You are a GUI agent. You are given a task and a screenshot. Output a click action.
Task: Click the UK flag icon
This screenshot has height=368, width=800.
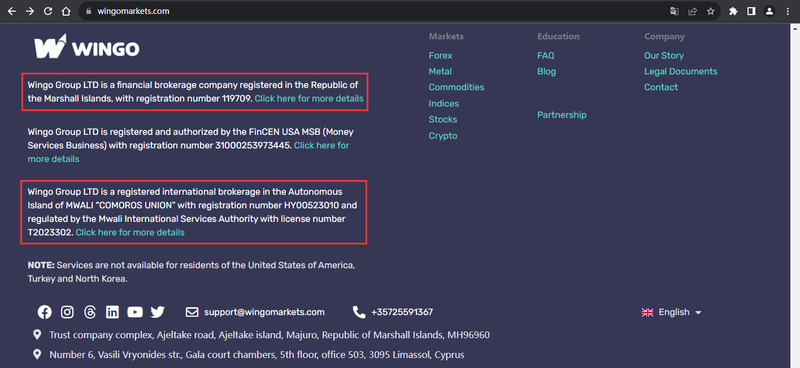[647, 312]
